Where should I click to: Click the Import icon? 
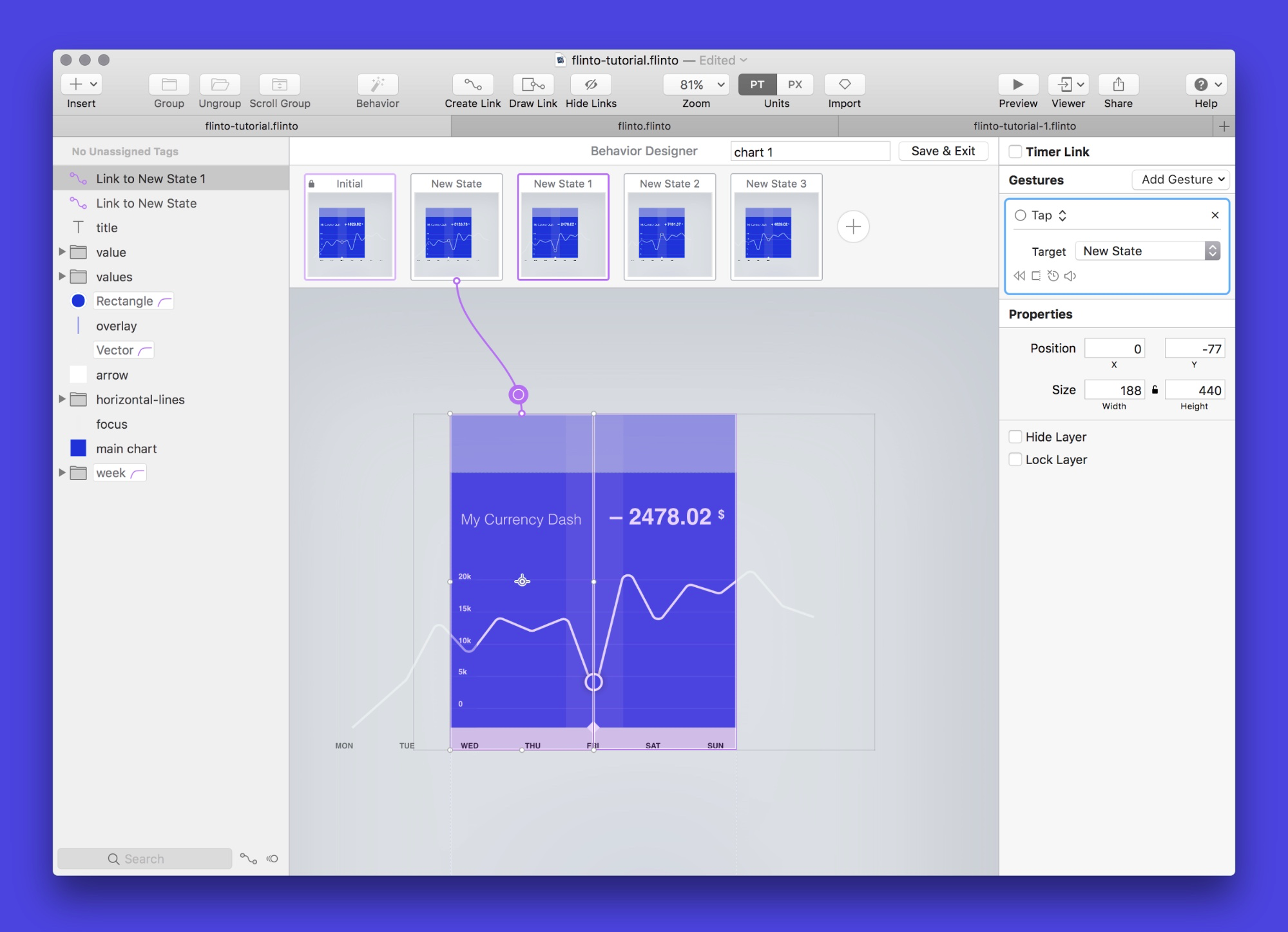[844, 84]
